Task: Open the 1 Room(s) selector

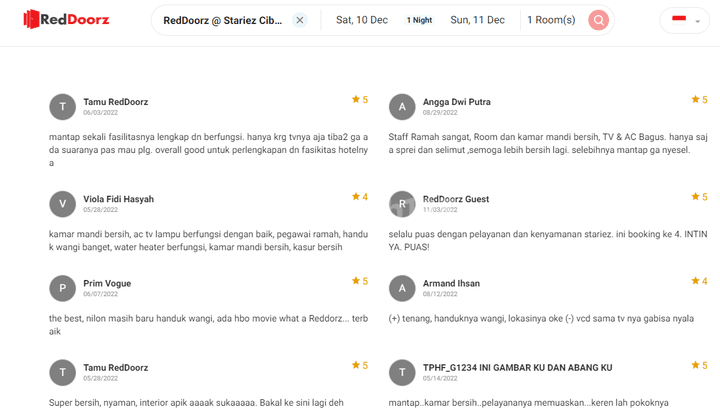Action: [551, 20]
